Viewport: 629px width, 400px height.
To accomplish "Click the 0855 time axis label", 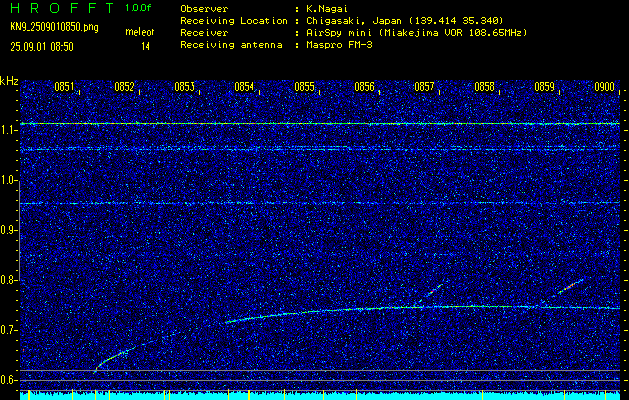I will click(304, 87).
